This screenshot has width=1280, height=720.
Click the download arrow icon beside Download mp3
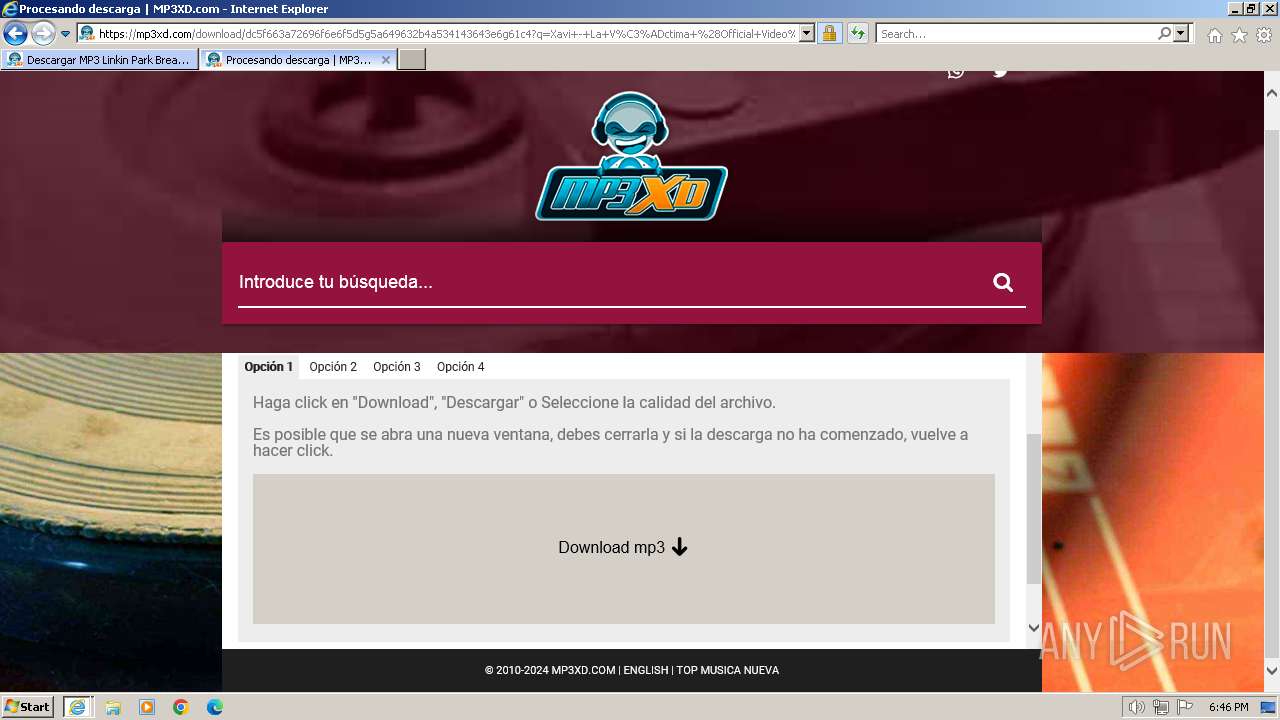click(680, 547)
